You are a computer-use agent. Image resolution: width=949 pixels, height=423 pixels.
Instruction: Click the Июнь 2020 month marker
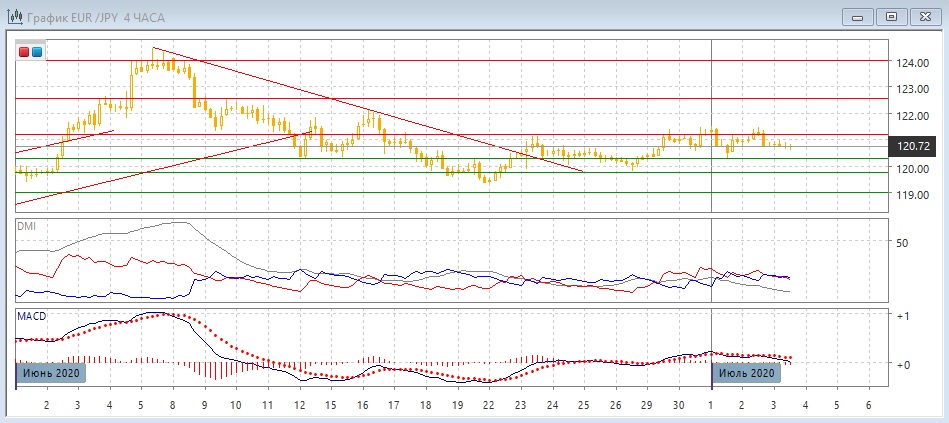tap(50, 373)
